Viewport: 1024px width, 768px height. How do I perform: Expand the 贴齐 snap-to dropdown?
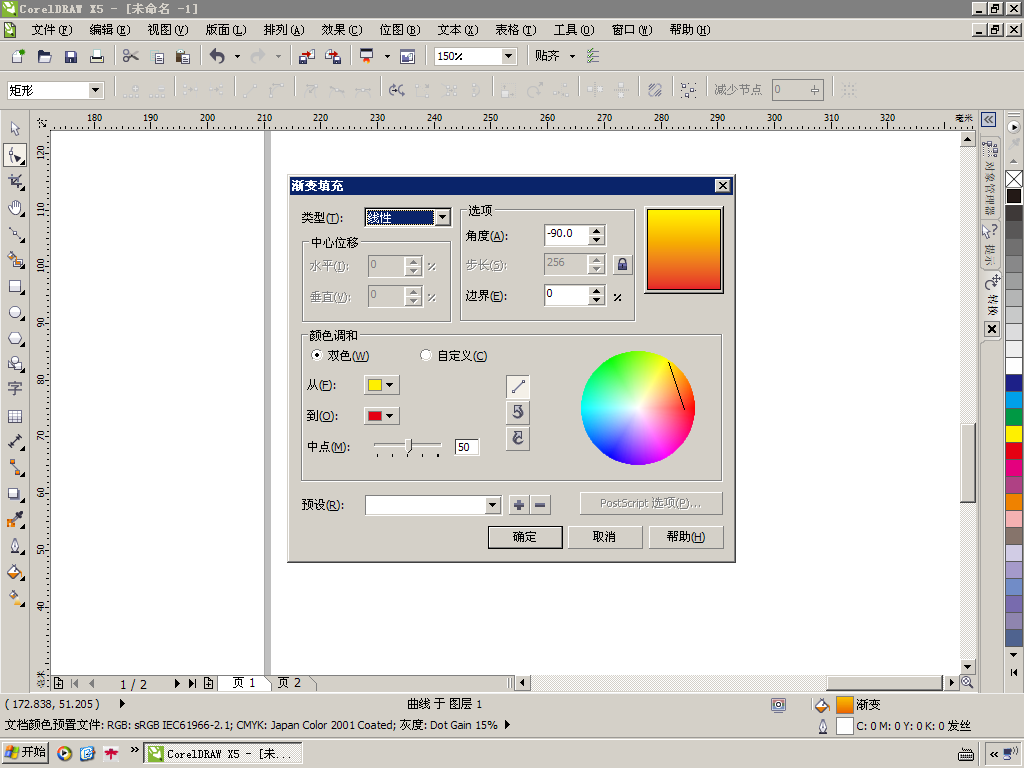point(572,56)
